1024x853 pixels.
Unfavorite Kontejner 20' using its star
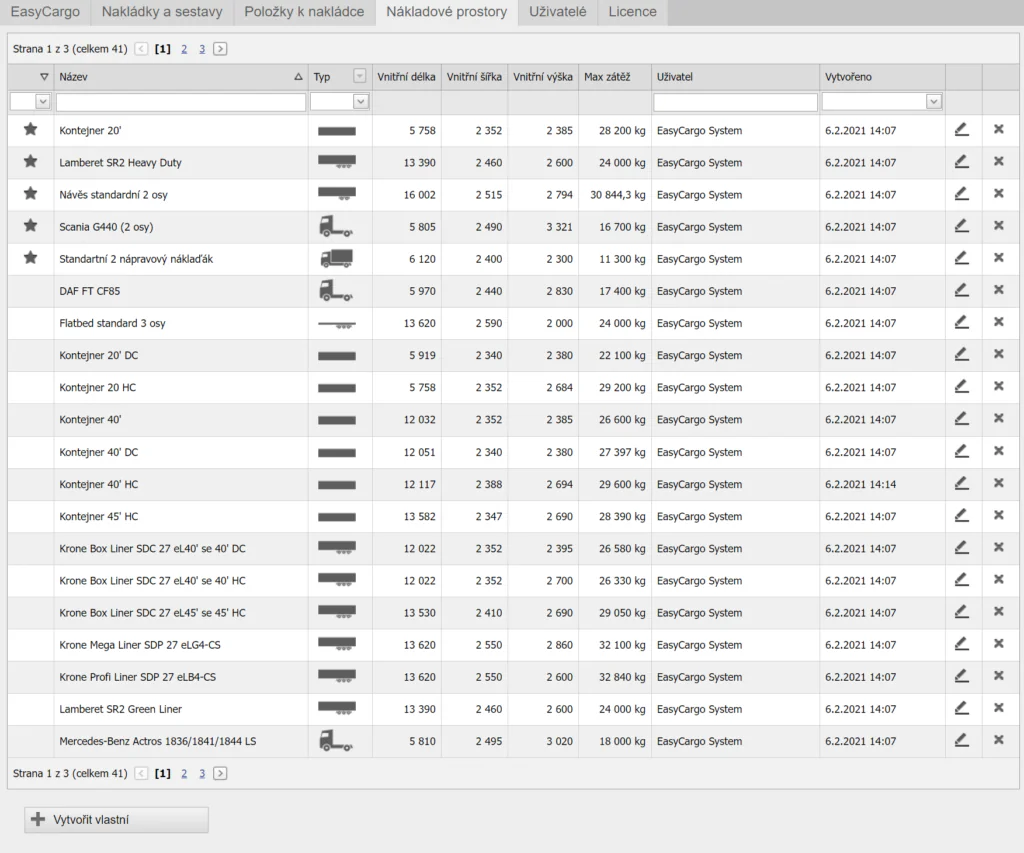[x=30, y=129]
